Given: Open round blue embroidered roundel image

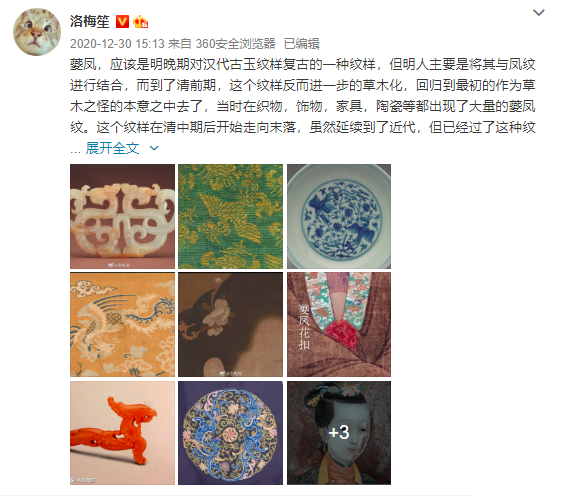Looking at the screenshot, I should 230,433.
